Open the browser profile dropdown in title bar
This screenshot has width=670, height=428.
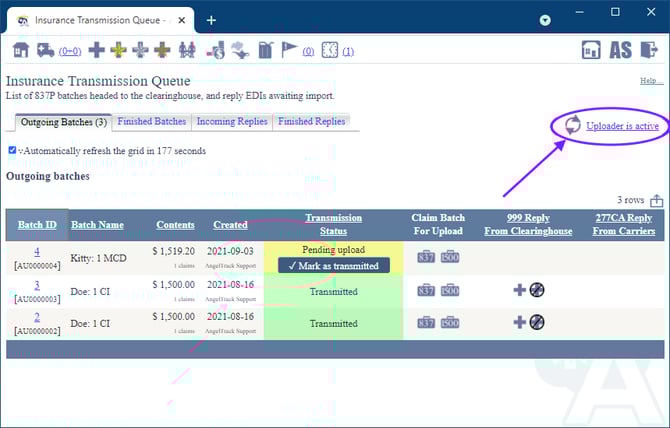pyautogui.click(x=545, y=20)
